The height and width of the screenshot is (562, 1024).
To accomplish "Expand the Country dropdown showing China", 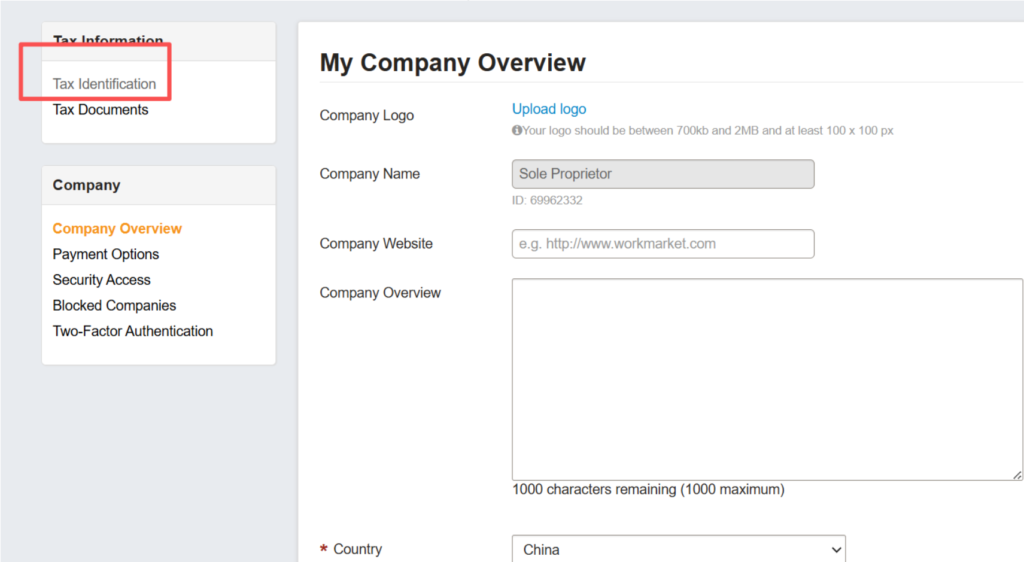I will [x=678, y=550].
